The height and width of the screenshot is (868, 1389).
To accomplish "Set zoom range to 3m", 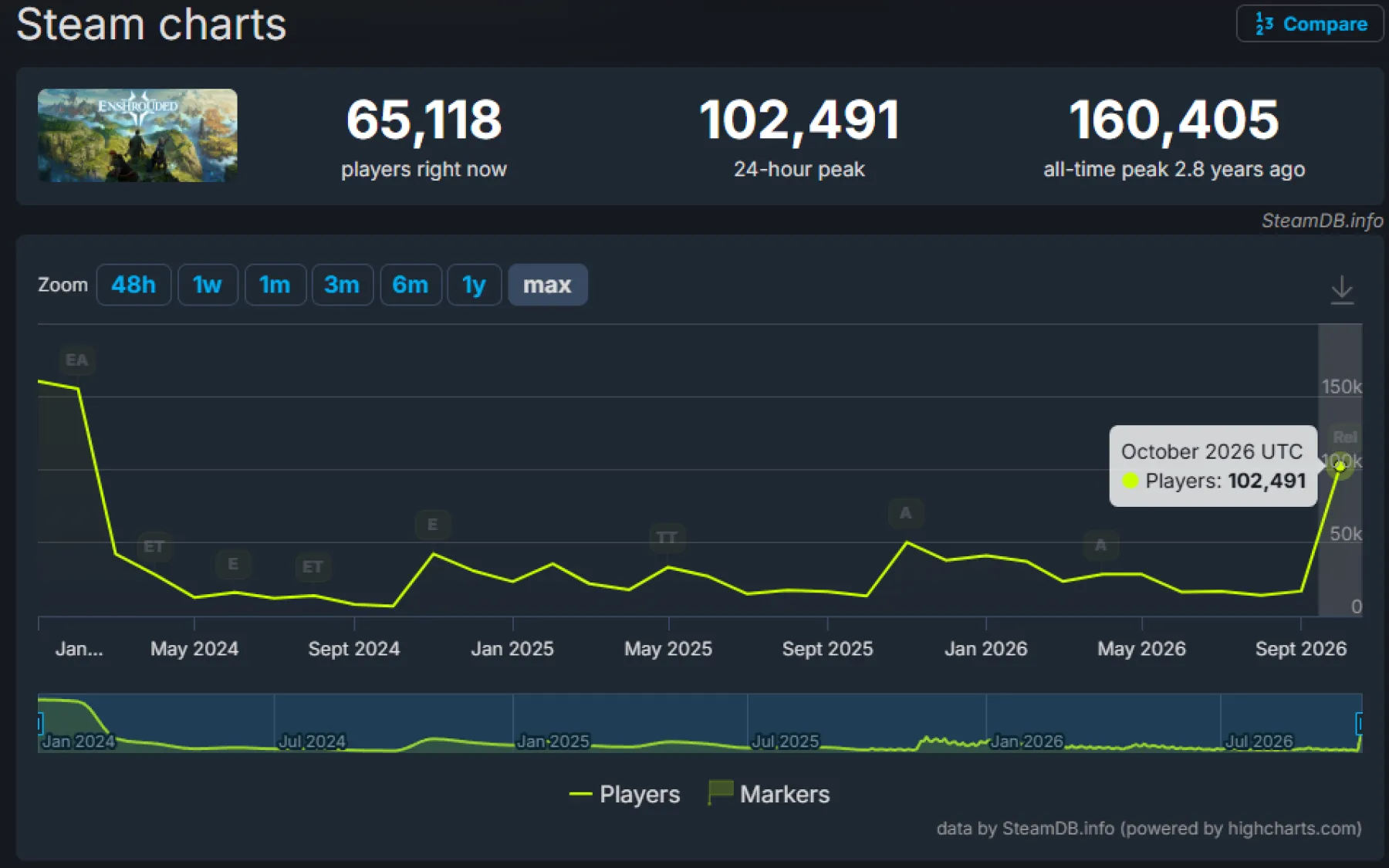I will pos(342,285).
